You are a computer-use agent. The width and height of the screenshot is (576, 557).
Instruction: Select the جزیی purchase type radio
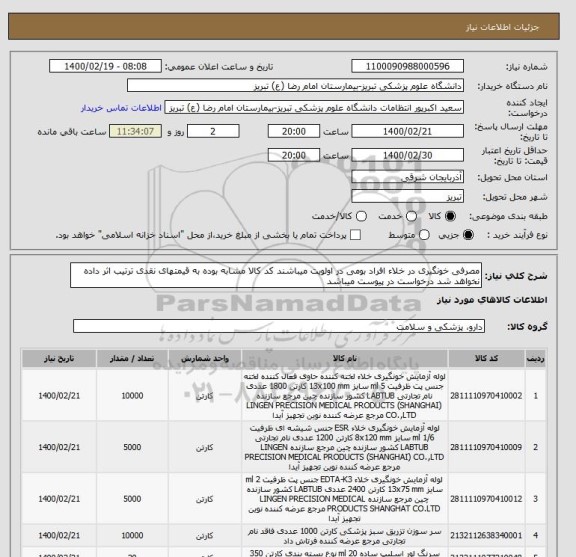[x=468, y=235]
